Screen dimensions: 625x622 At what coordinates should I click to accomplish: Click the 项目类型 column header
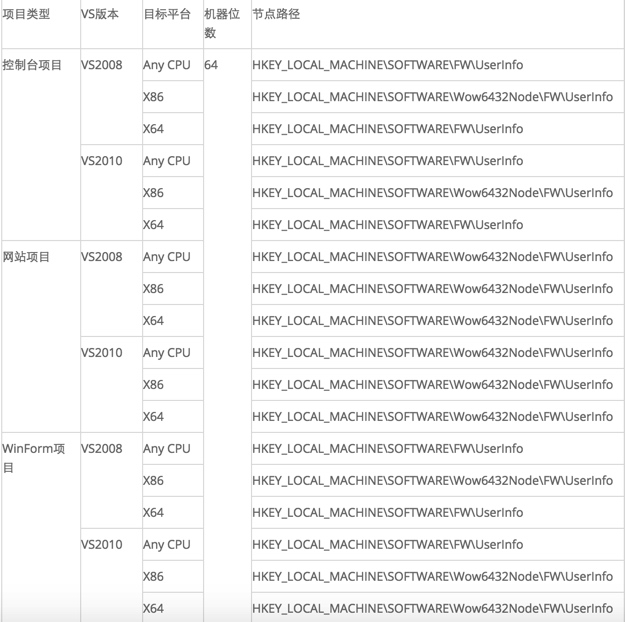pyautogui.click(x=41, y=24)
